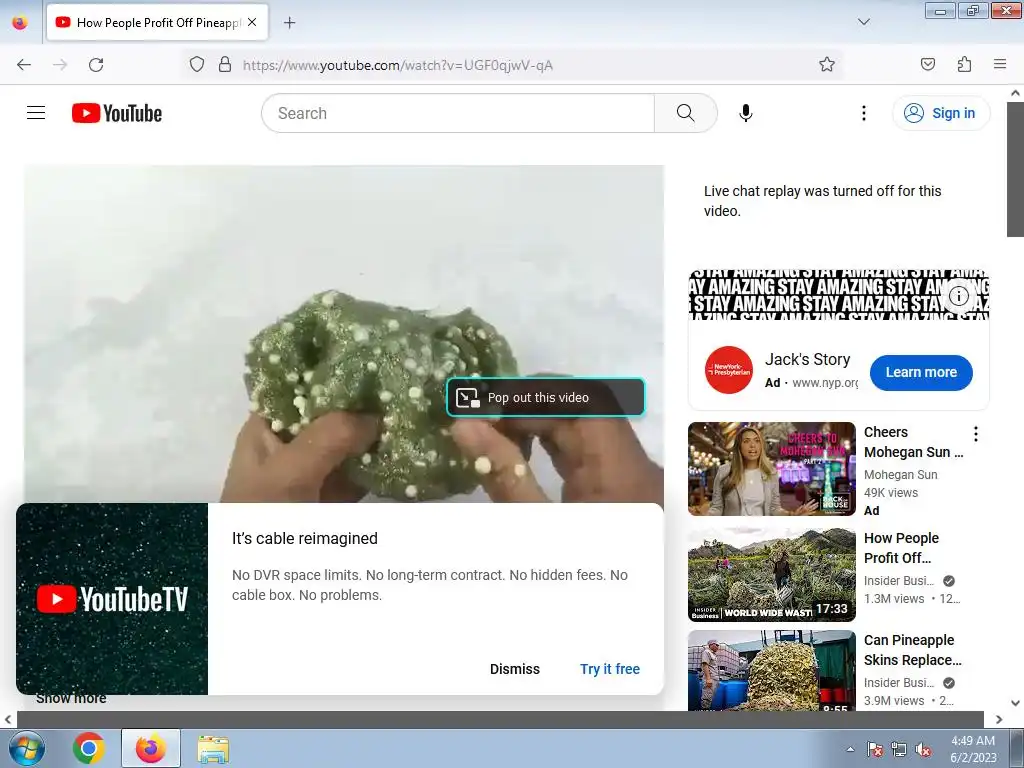Image resolution: width=1024 pixels, height=768 pixels.
Task: Select the How People Profit Off Pineapple tab
Action: (x=157, y=23)
